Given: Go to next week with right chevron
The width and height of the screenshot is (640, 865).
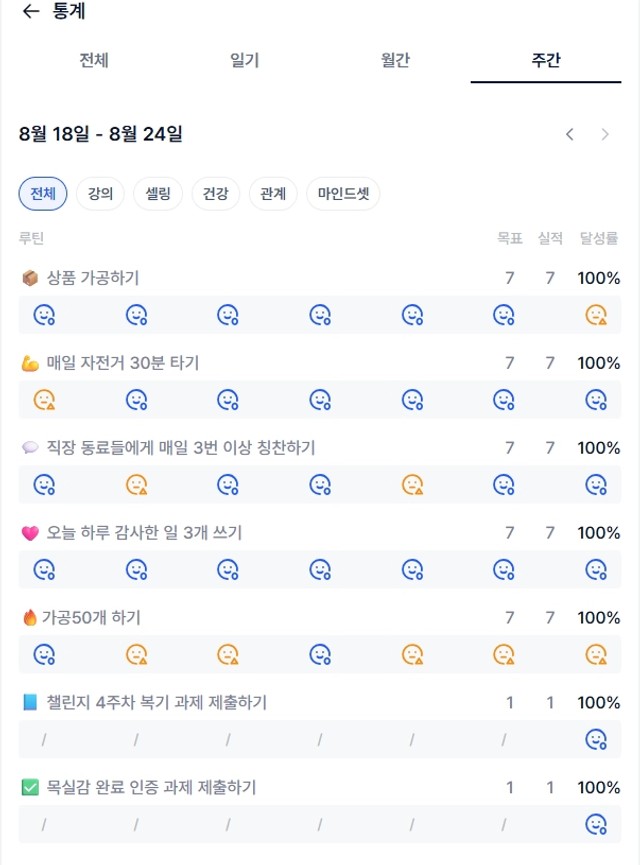Looking at the screenshot, I should point(605,134).
